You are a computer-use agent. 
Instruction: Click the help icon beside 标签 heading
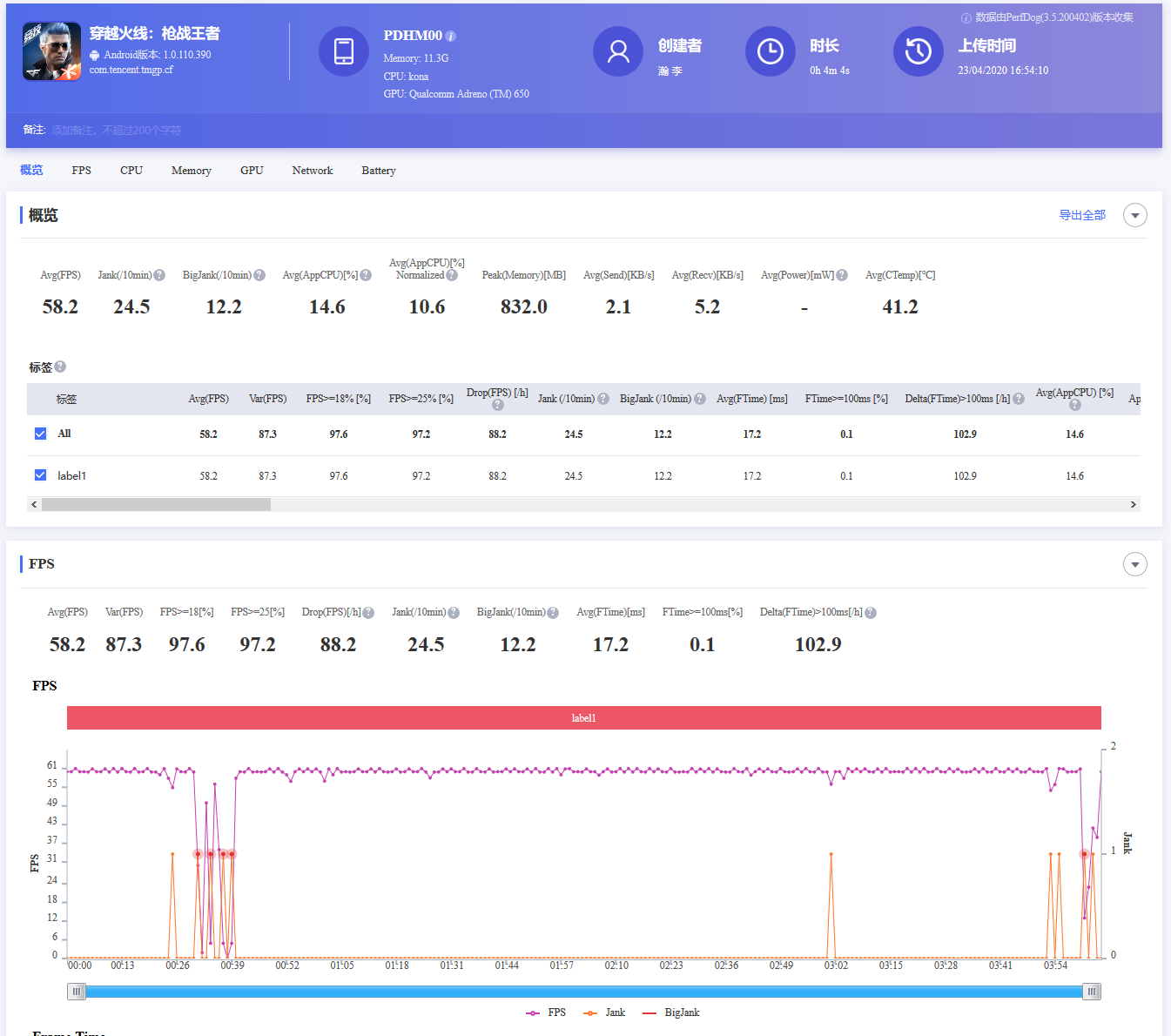pos(60,367)
